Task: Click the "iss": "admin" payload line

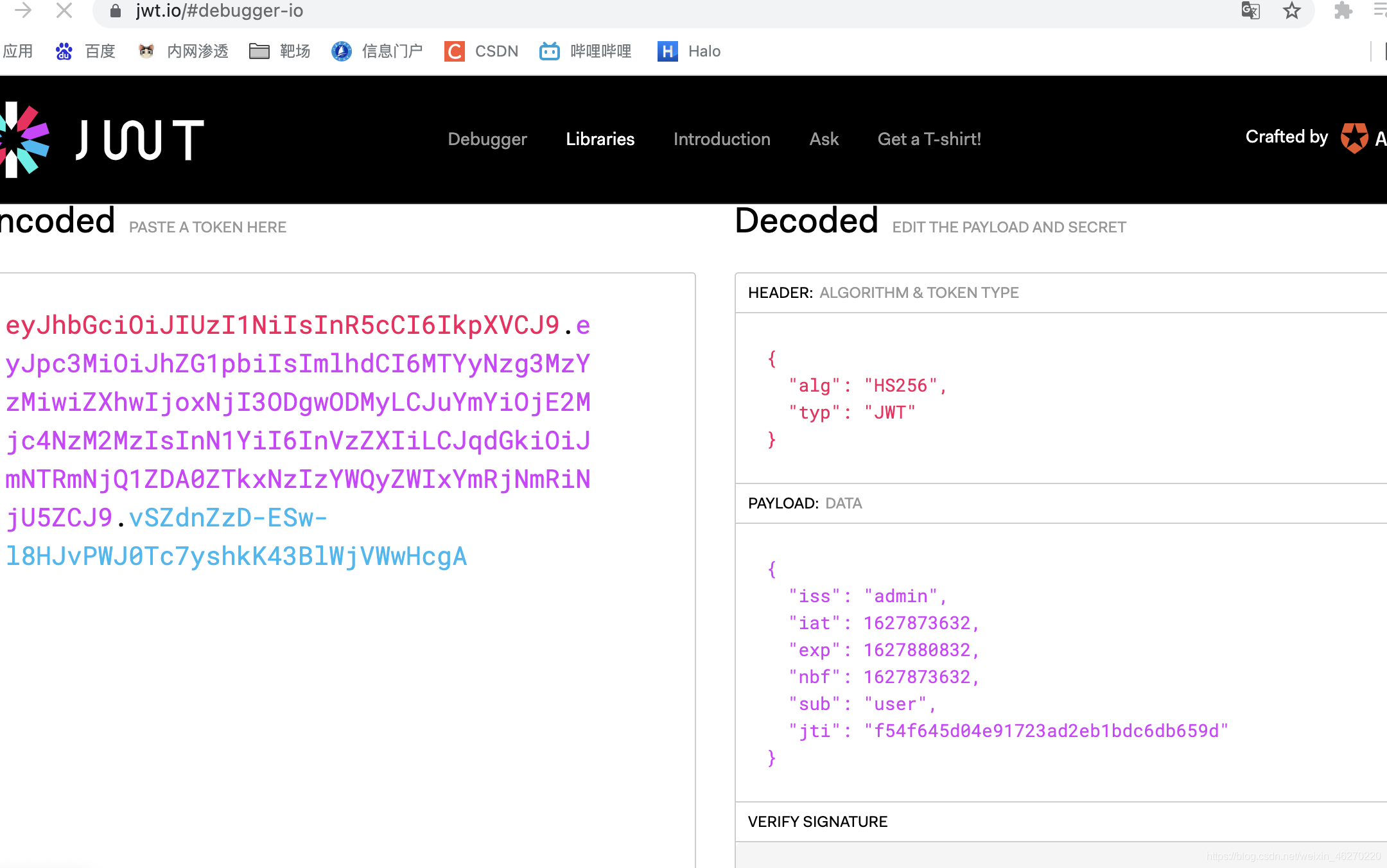Action: pyautogui.click(x=867, y=596)
